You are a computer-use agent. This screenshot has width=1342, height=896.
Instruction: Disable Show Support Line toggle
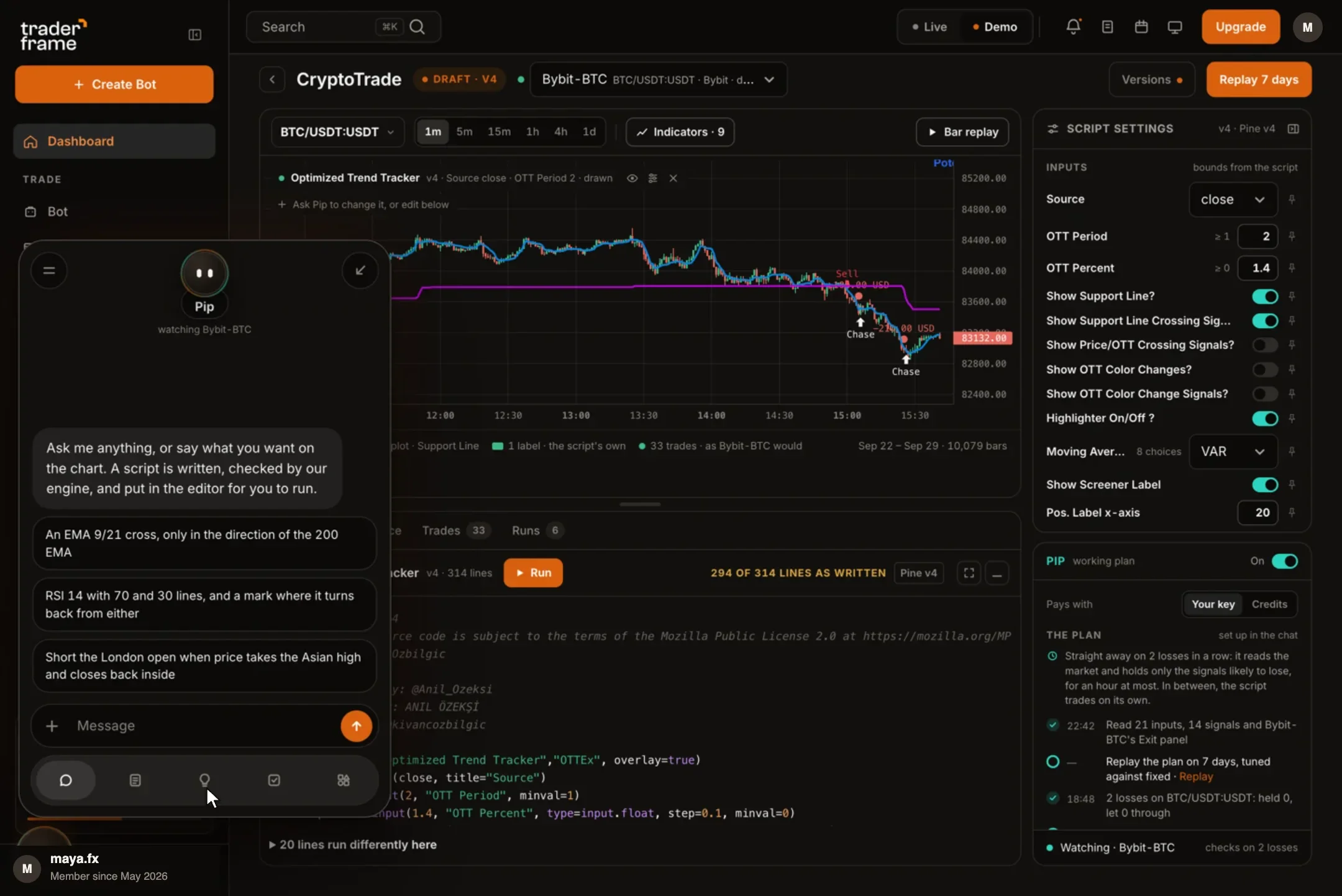pyautogui.click(x=1265, y=296)
